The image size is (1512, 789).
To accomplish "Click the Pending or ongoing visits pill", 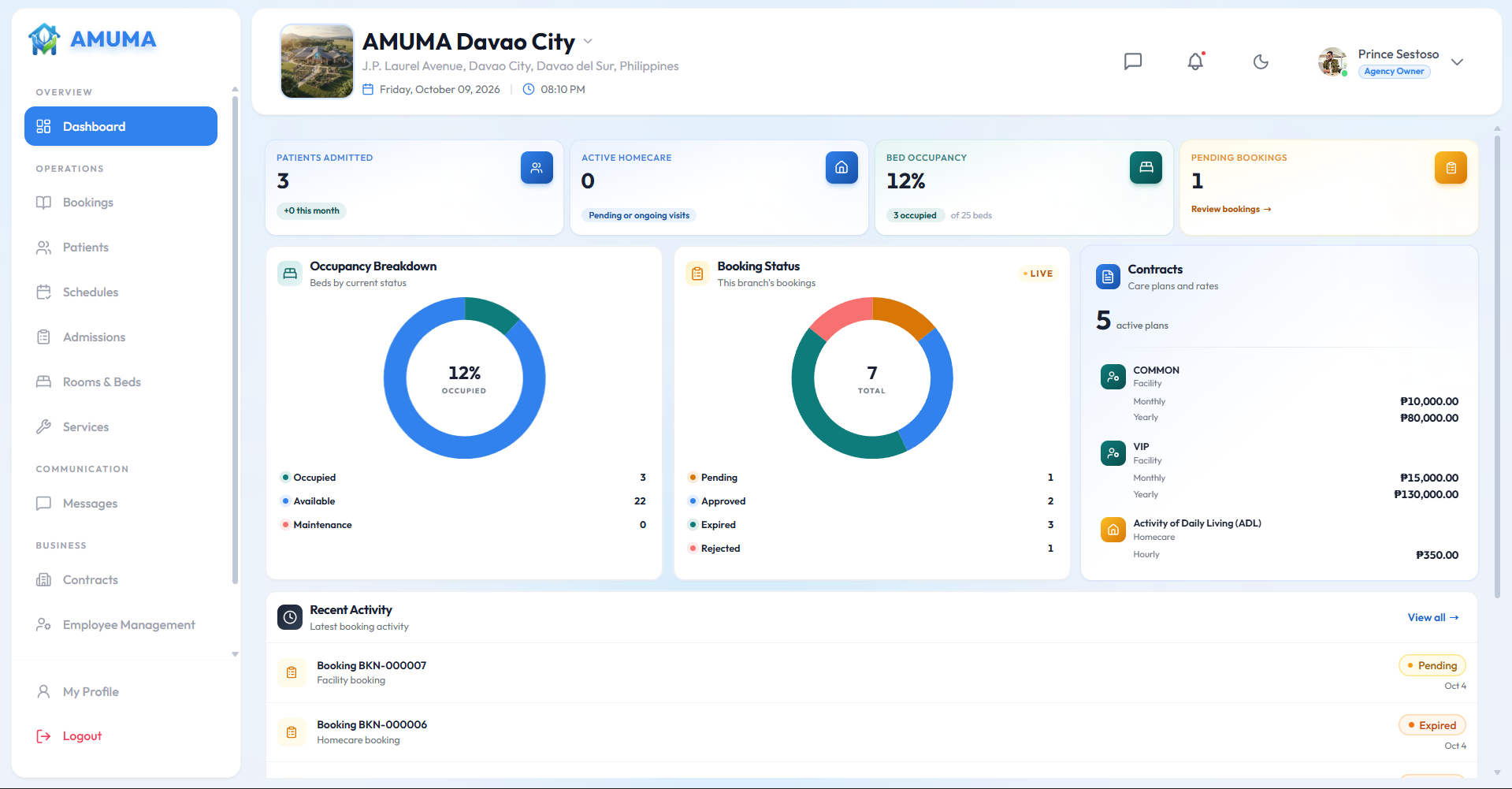I will tap(639, 215).
